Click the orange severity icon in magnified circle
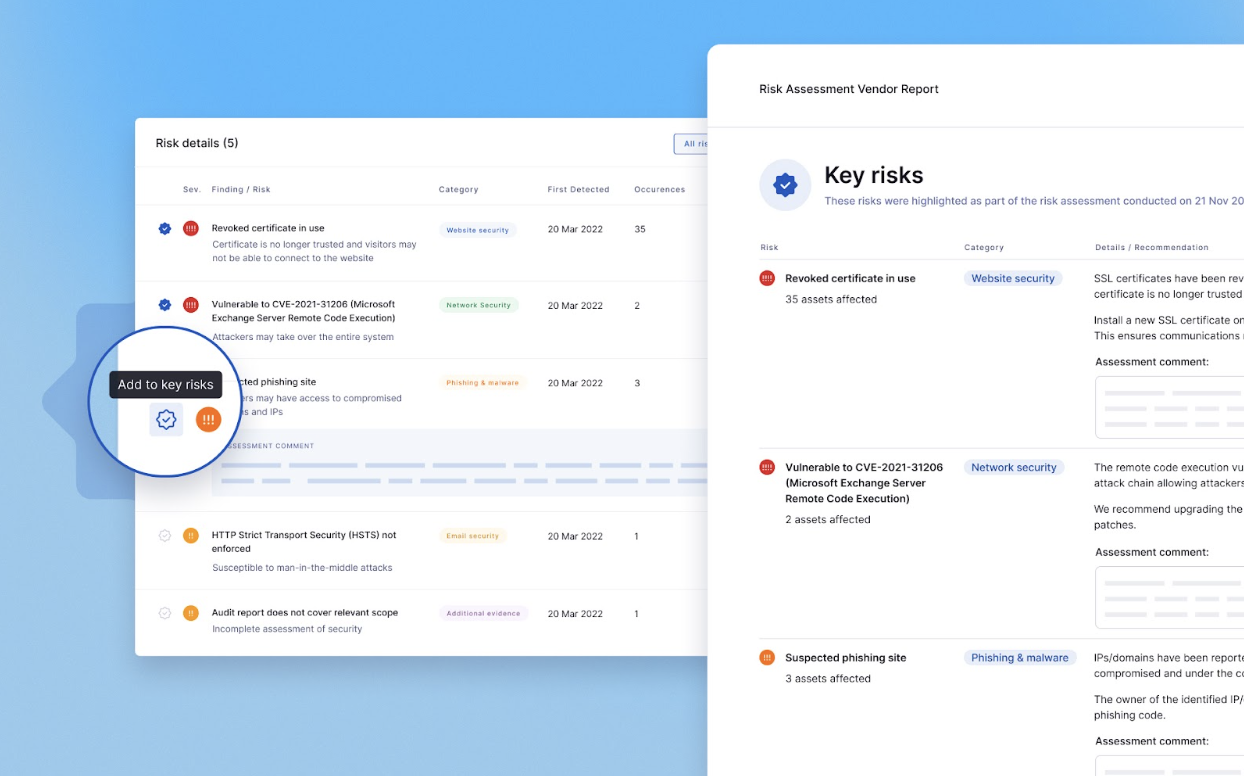This screenshot has width=1244, height=776. pyautogui.click(x=208, y=420)
